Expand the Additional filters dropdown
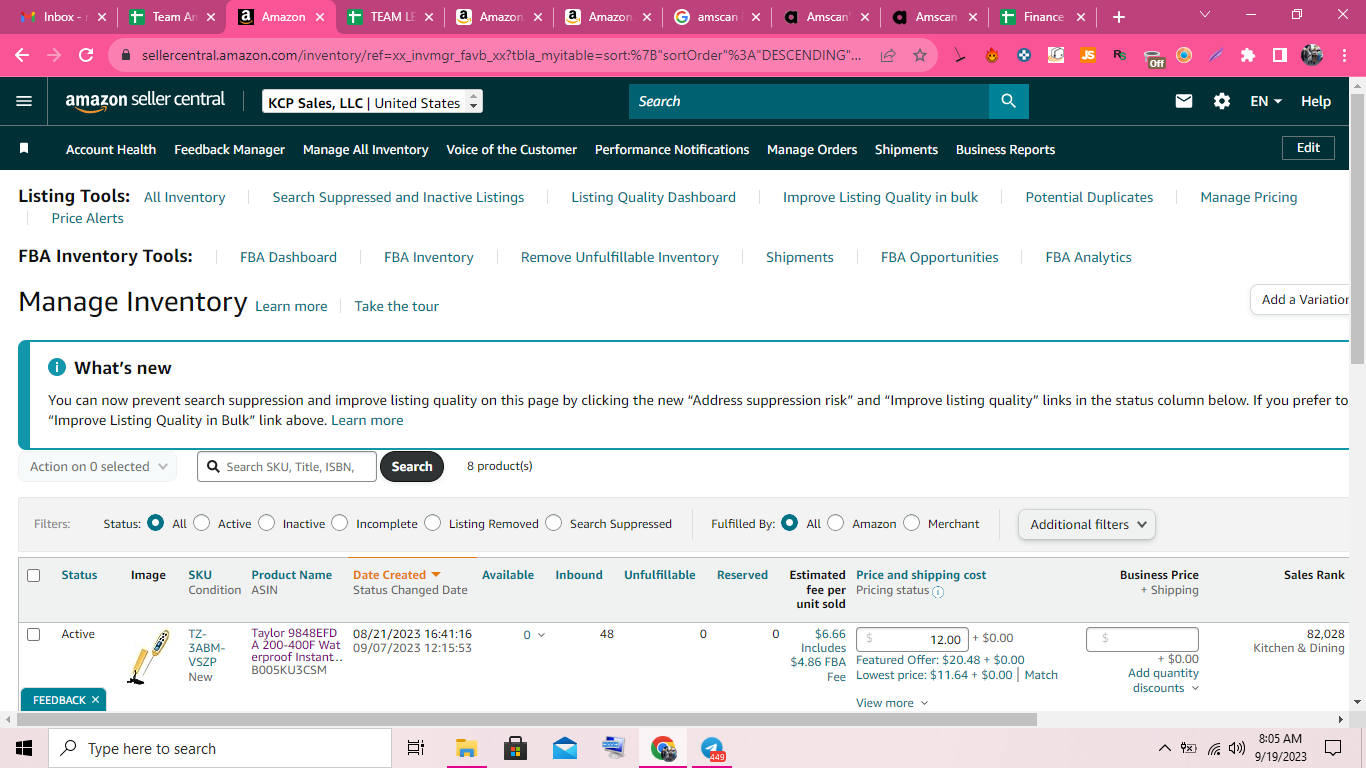Viewport: 1366px width, 768px height. click(x=1087, y=524)
